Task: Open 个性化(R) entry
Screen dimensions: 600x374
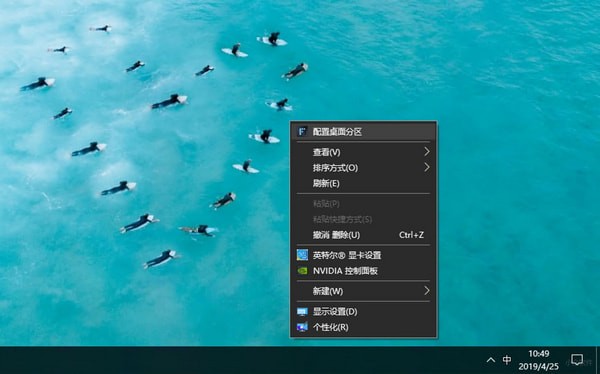Action: coord(363,327)
